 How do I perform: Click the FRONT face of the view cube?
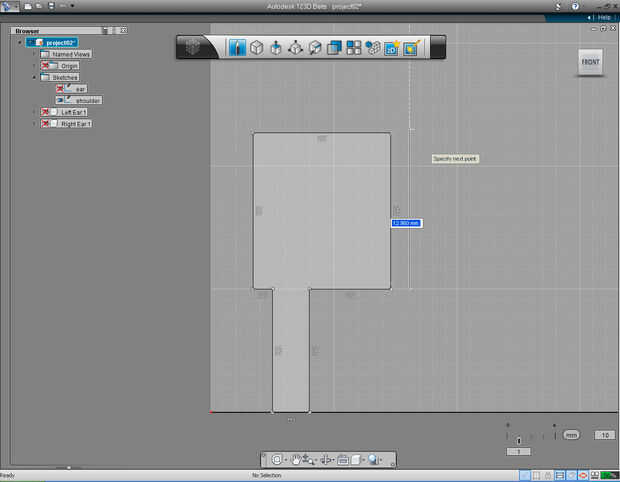click(590, 62)
